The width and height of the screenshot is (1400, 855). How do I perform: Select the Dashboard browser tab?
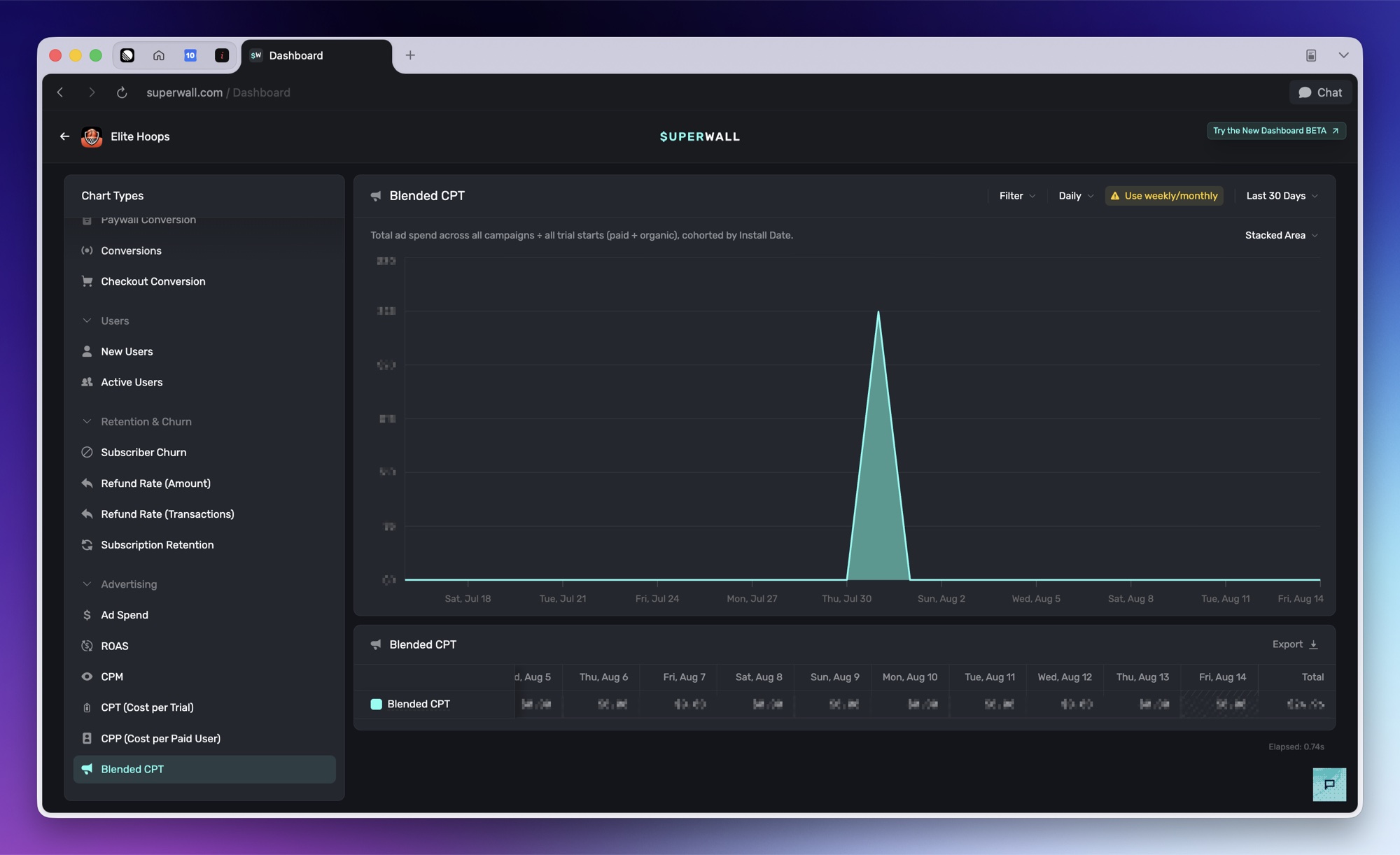(316, 55)
